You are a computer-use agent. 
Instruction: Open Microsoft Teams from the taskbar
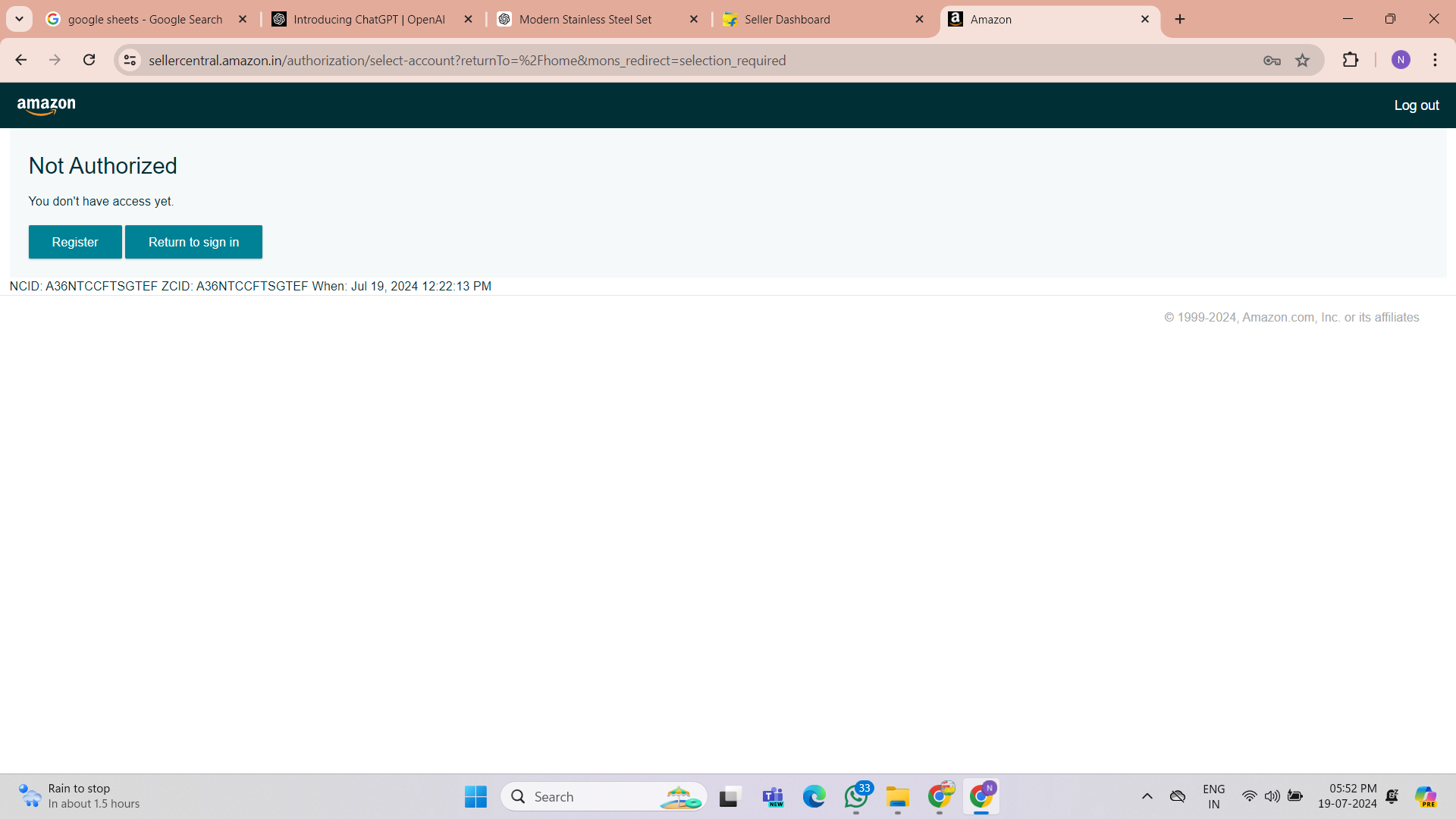pyautogui.click(x=772, y=796)
